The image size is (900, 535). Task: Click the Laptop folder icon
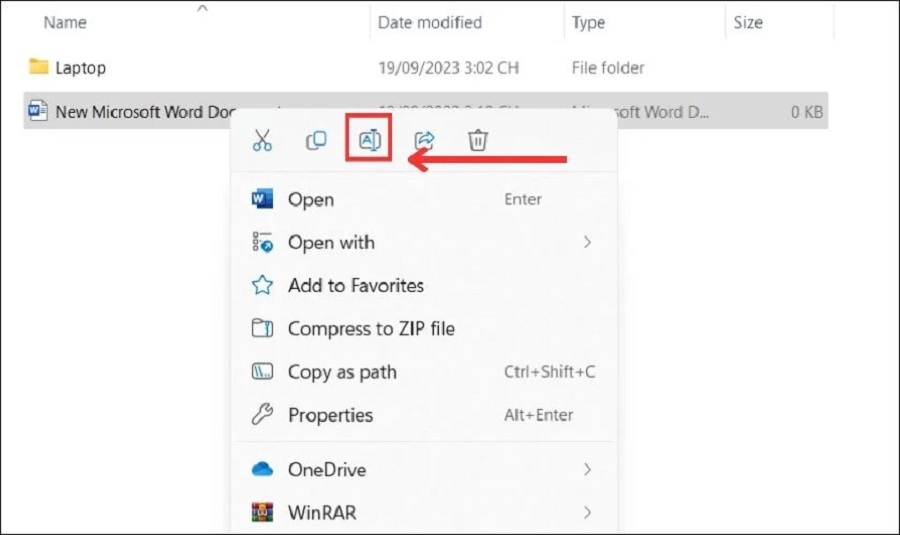(x=38, y=67)
